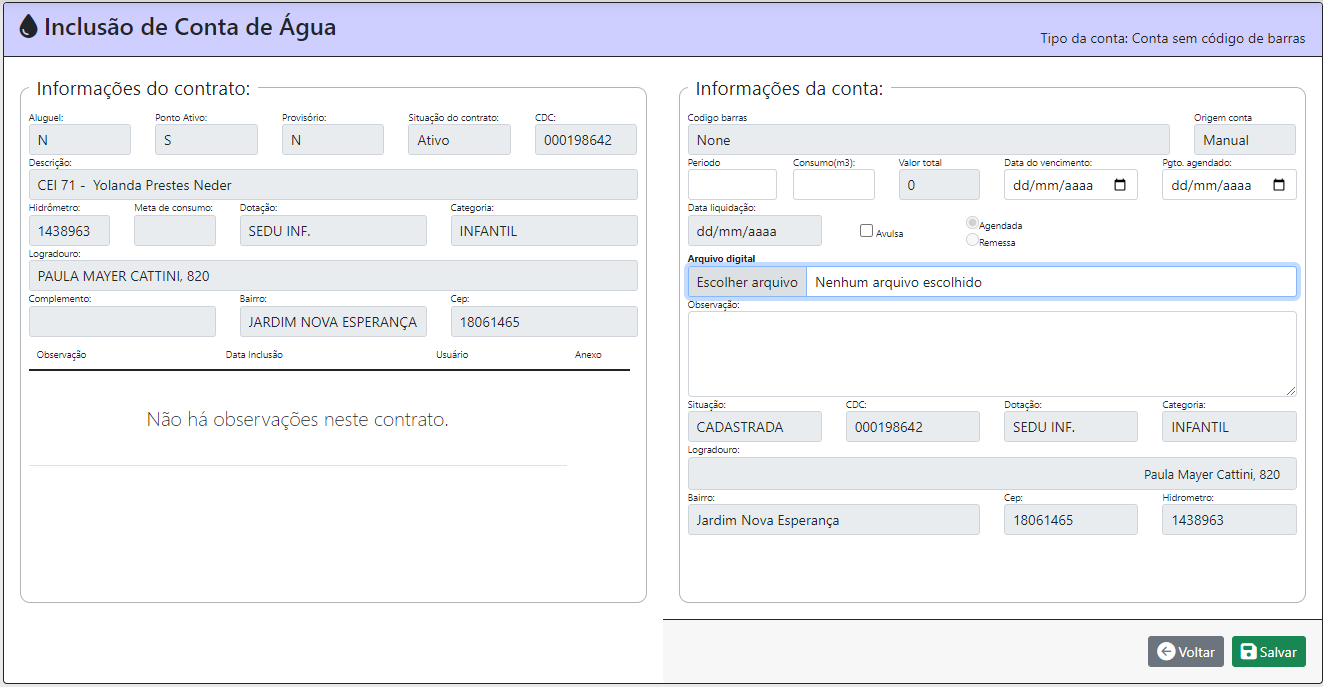Click the 'Informações da conta:' heading
Viewport: 1323px width, 687px height.
pos(789,88)
